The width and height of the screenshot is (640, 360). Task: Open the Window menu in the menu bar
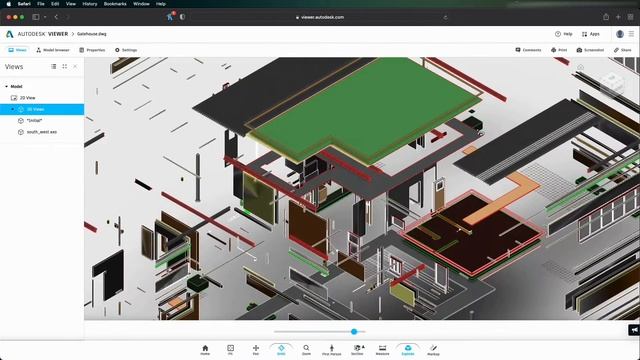(x=141, y=4)
